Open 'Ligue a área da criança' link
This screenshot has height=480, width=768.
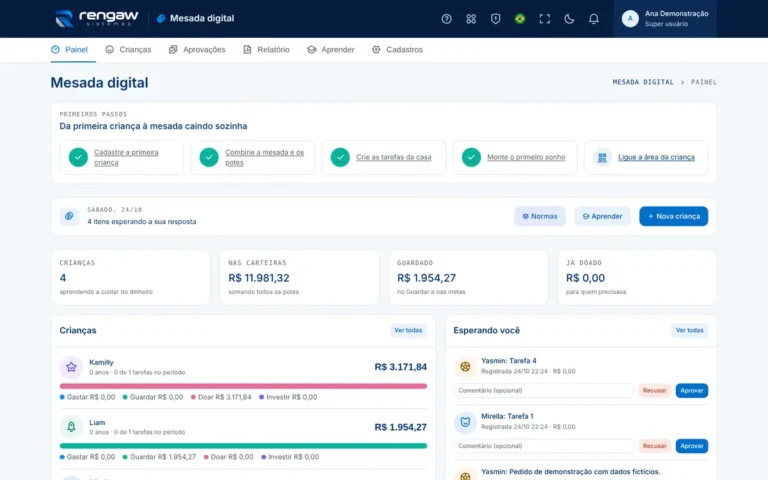(656, 157)
